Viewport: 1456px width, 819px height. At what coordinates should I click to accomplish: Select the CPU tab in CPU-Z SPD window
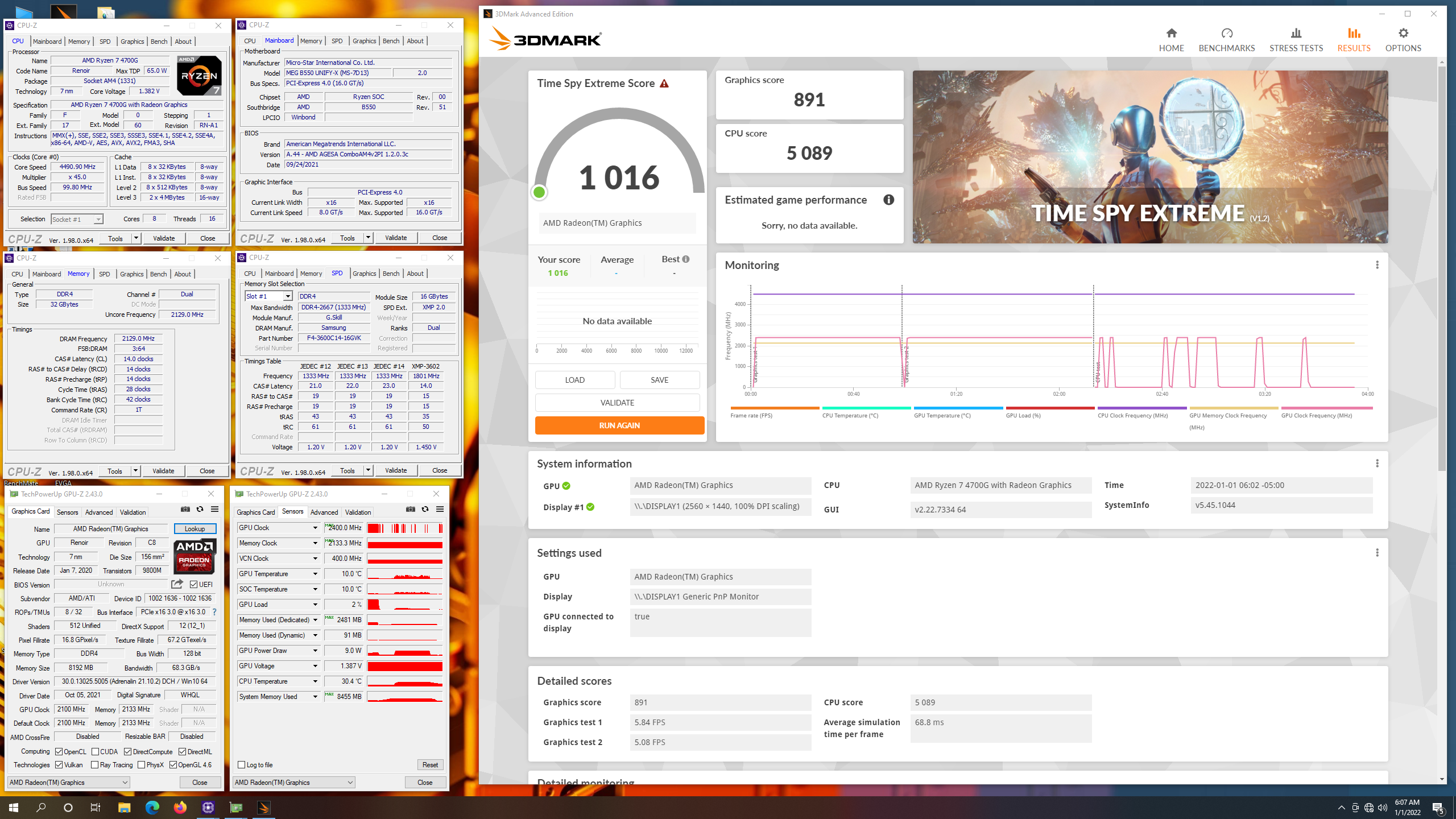pyautogui.click(x=250, y=274)
